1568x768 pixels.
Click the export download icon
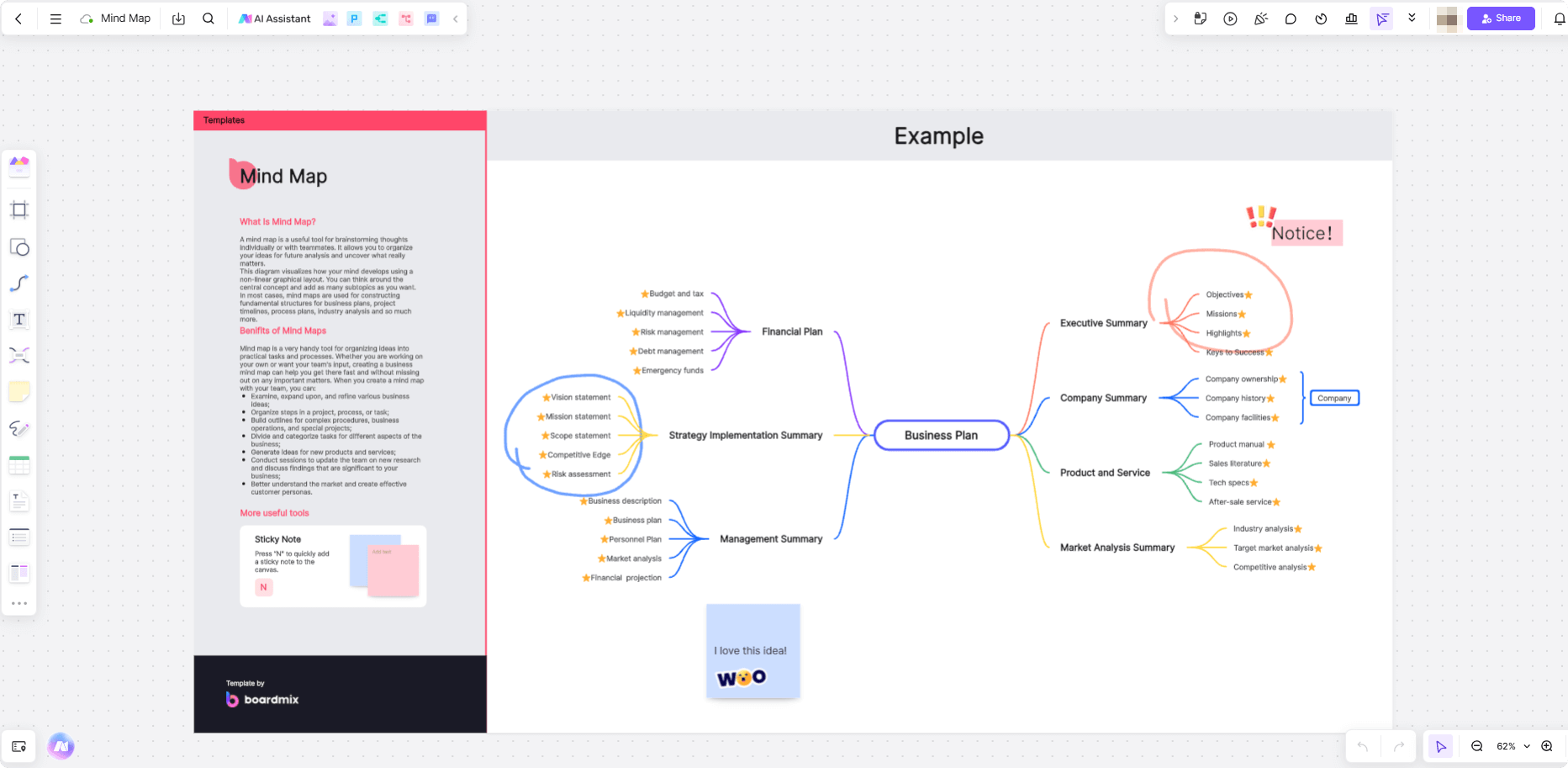point(178,19)
